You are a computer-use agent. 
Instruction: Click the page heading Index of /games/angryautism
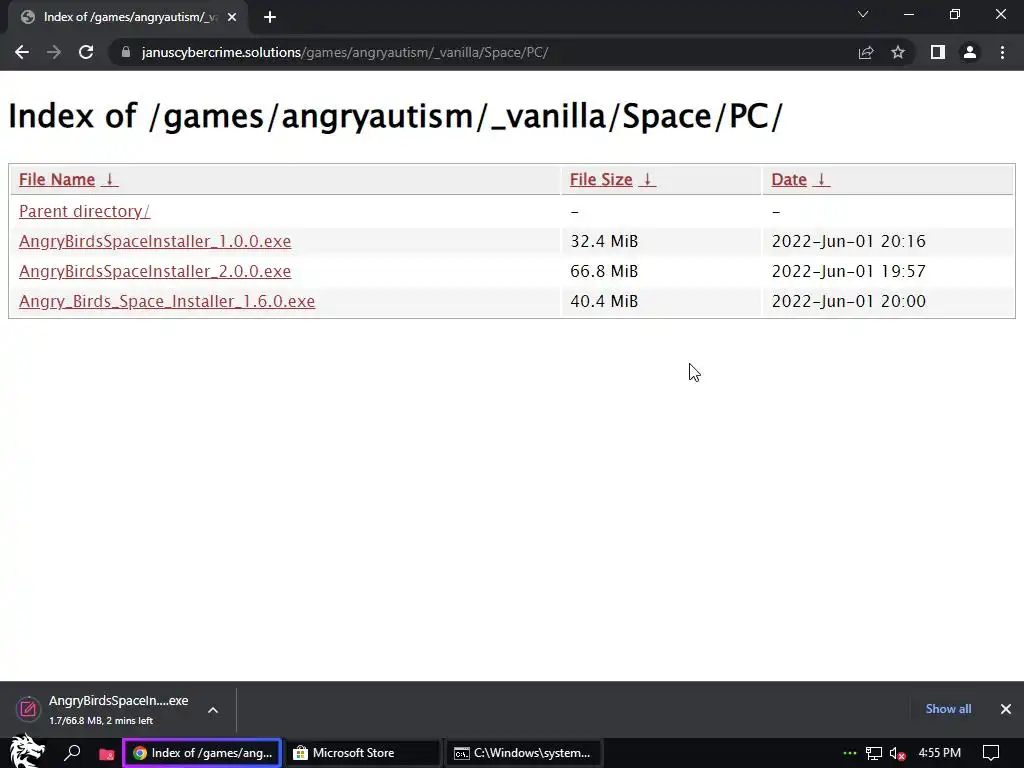394,117
